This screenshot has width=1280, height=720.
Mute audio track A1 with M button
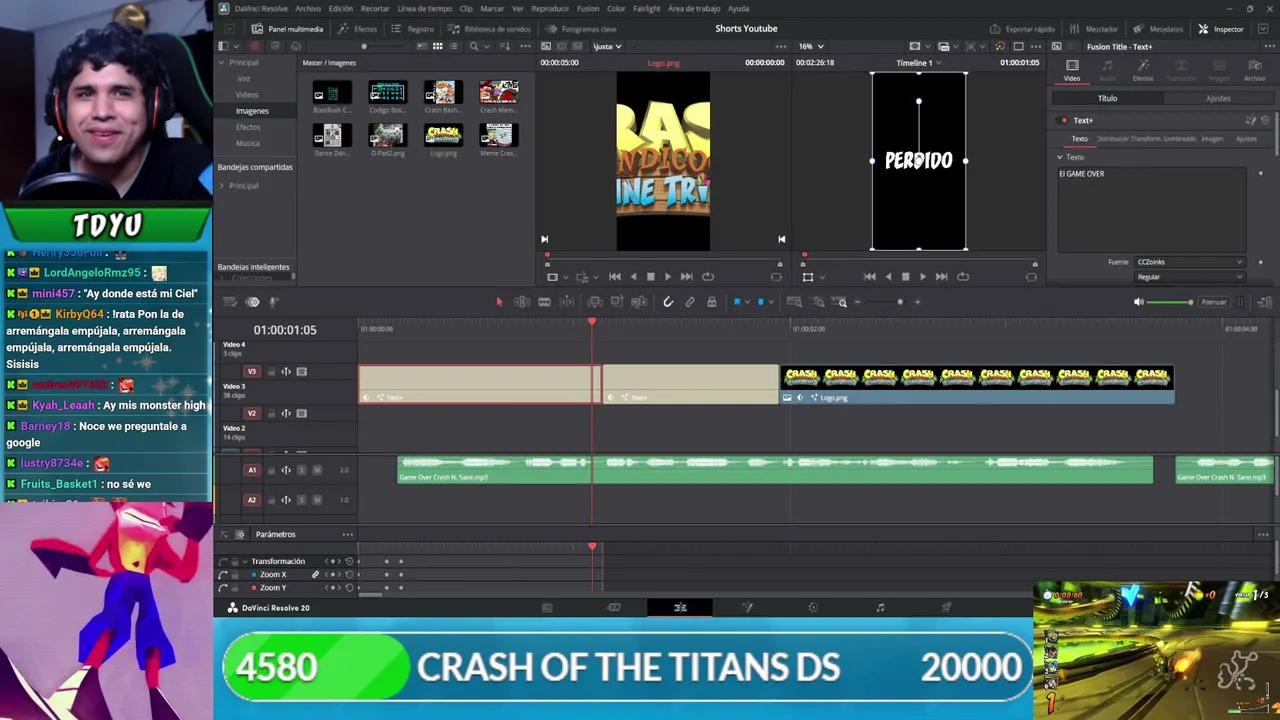[x=317, y=470]
